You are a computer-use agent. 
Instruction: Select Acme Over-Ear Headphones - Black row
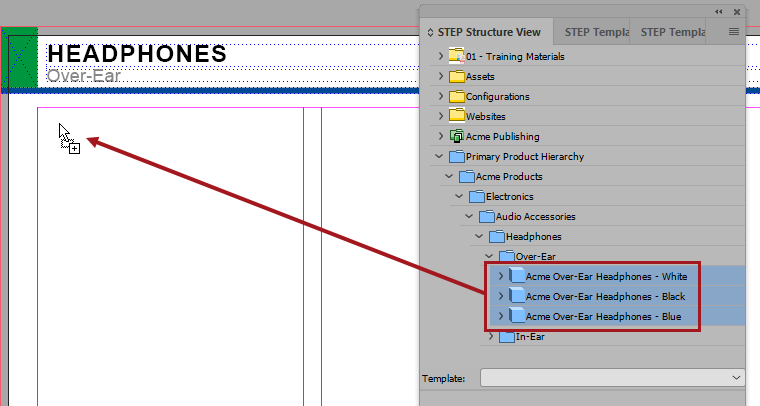(617, 296)
